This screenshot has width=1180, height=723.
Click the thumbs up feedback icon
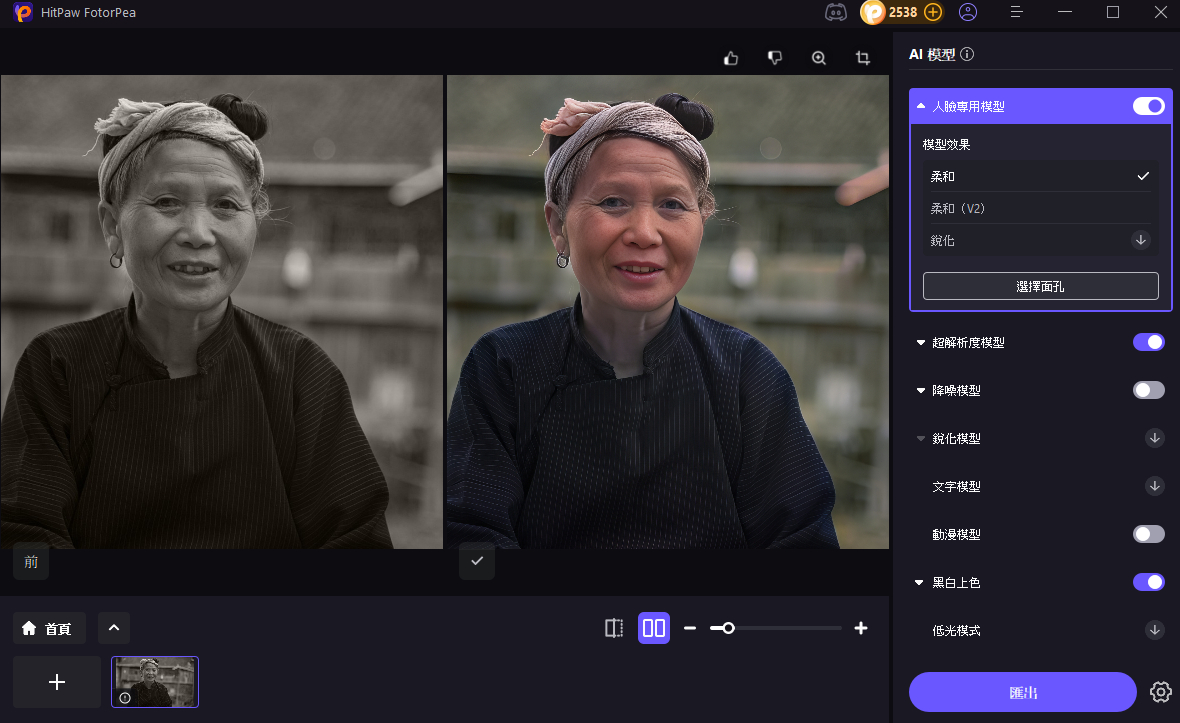tap(731, 58)
